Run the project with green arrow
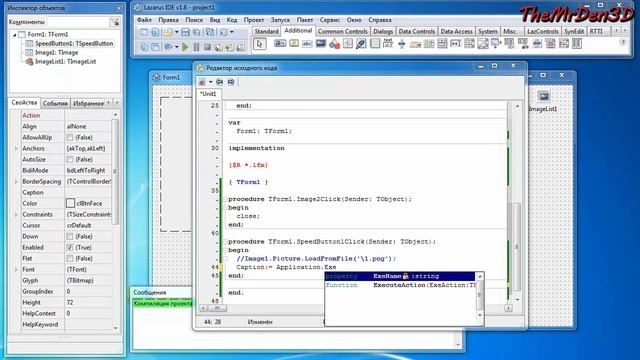This screenshot has width=640, height=360. pos(185,47)
